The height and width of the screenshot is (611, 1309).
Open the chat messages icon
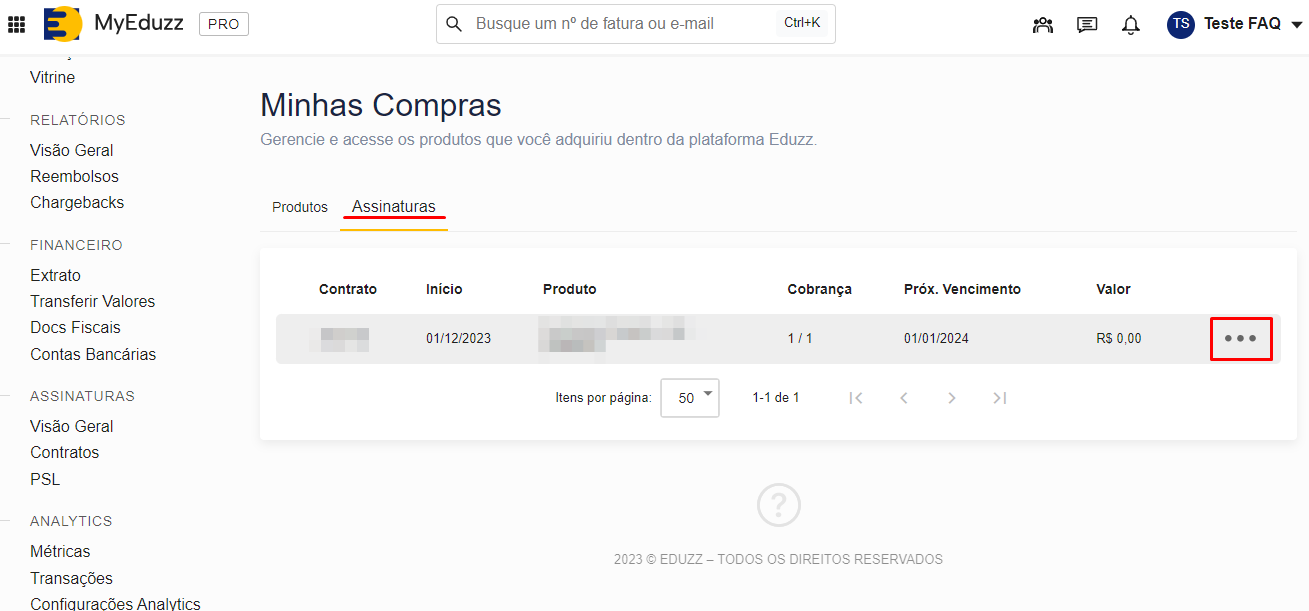(x=1087, y=25)
